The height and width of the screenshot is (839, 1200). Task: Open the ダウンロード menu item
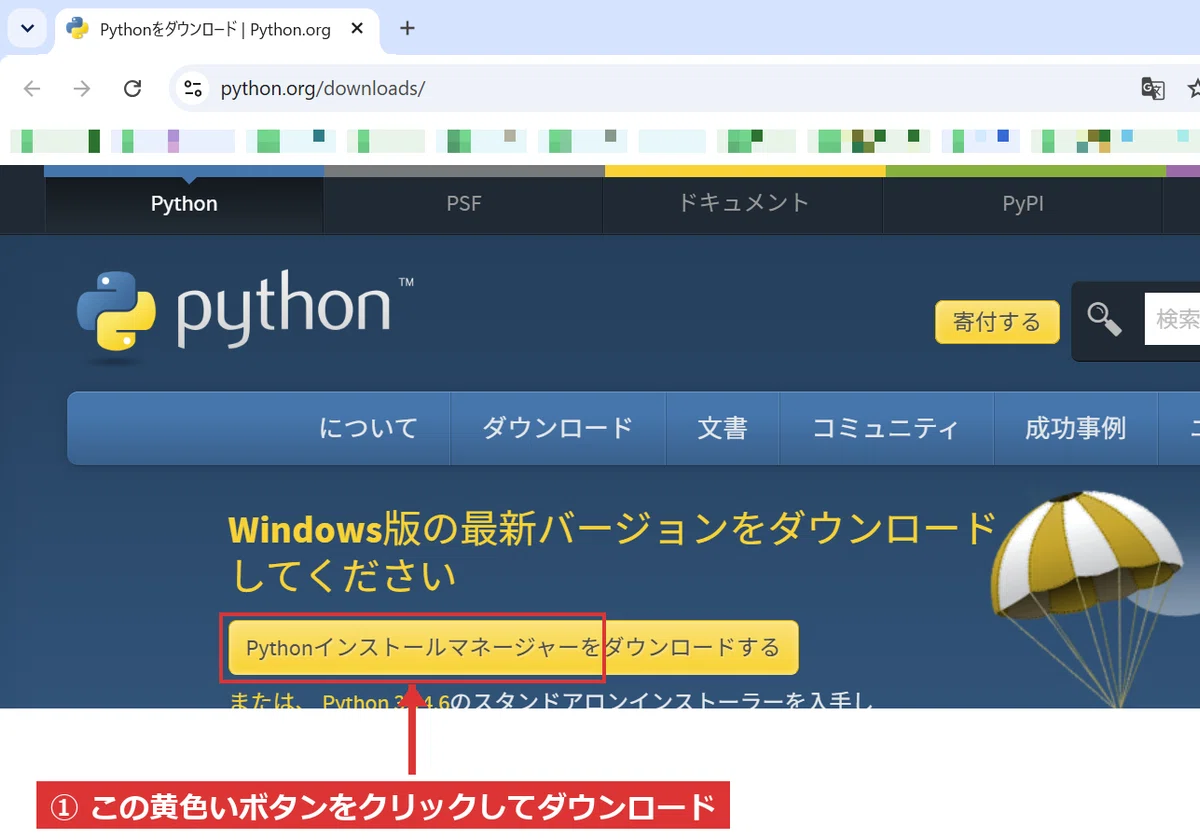[558, 428]
